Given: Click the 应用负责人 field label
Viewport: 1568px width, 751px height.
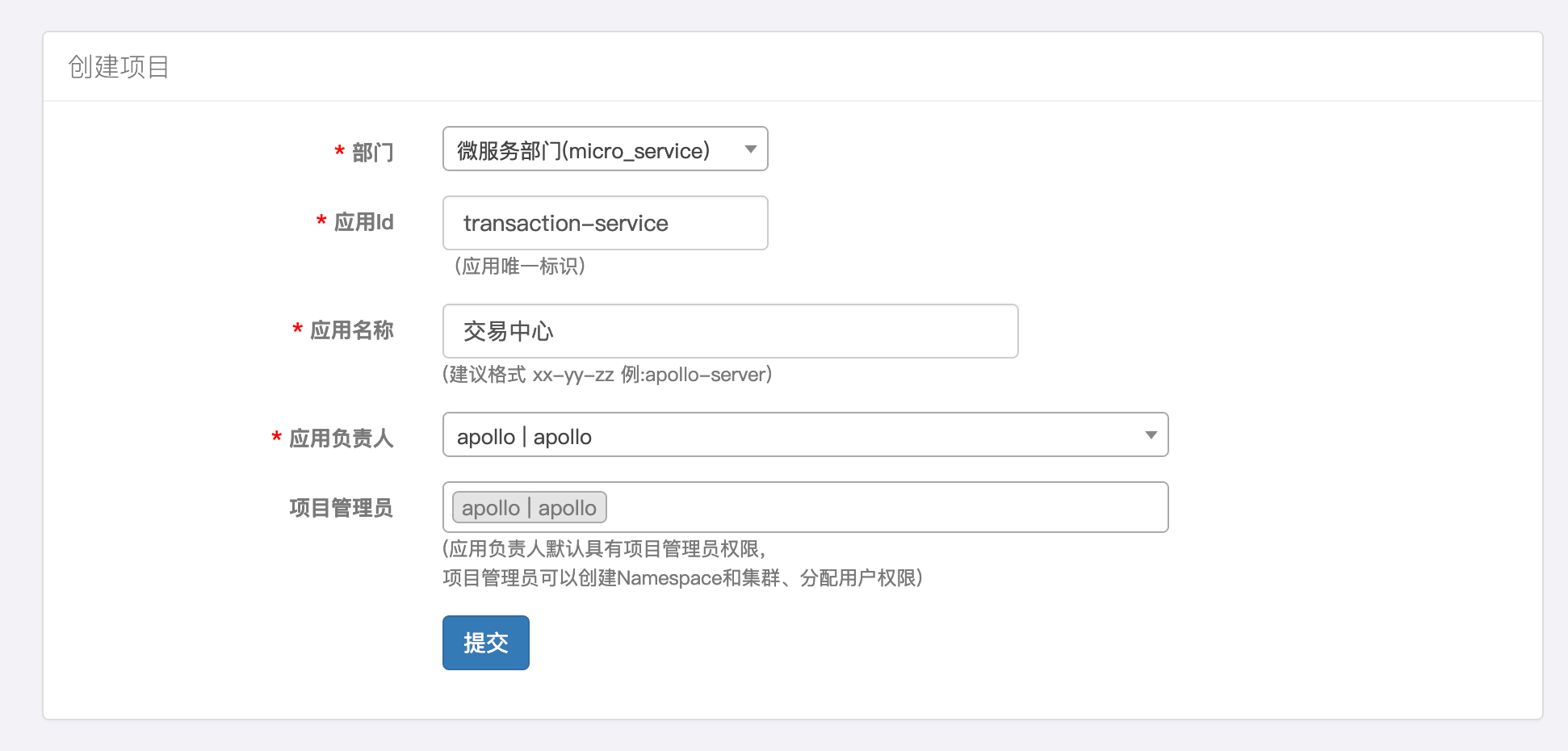Looking at the screenshot, I should pos(341,438).
